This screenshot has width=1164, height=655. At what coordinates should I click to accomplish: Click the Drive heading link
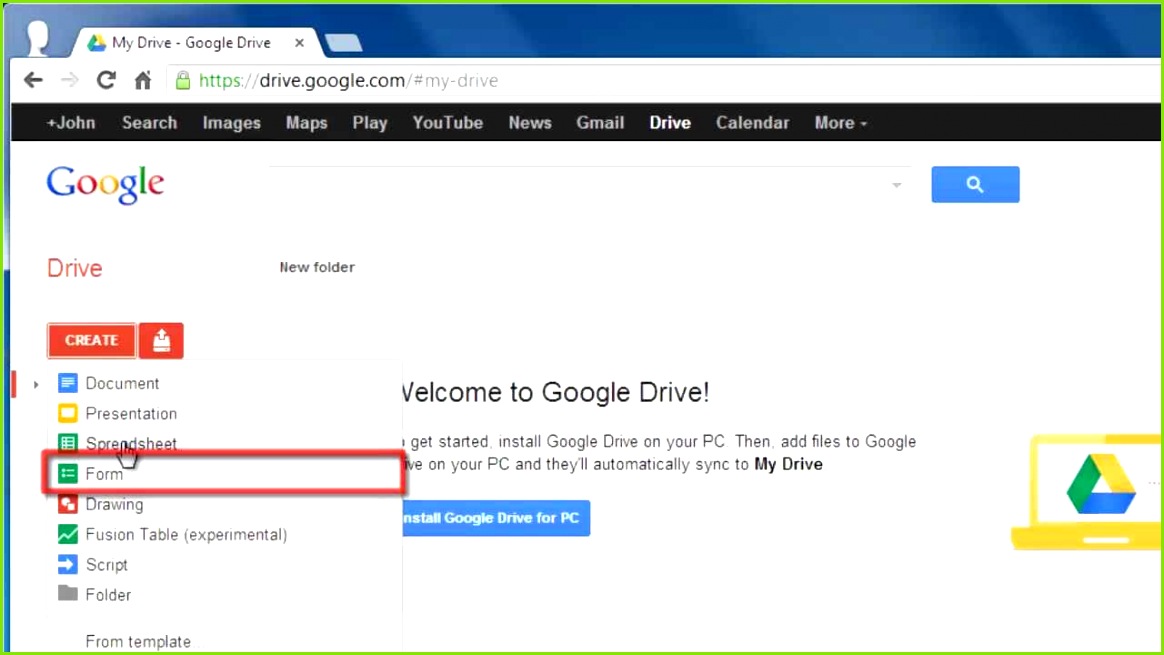point(75,268)
